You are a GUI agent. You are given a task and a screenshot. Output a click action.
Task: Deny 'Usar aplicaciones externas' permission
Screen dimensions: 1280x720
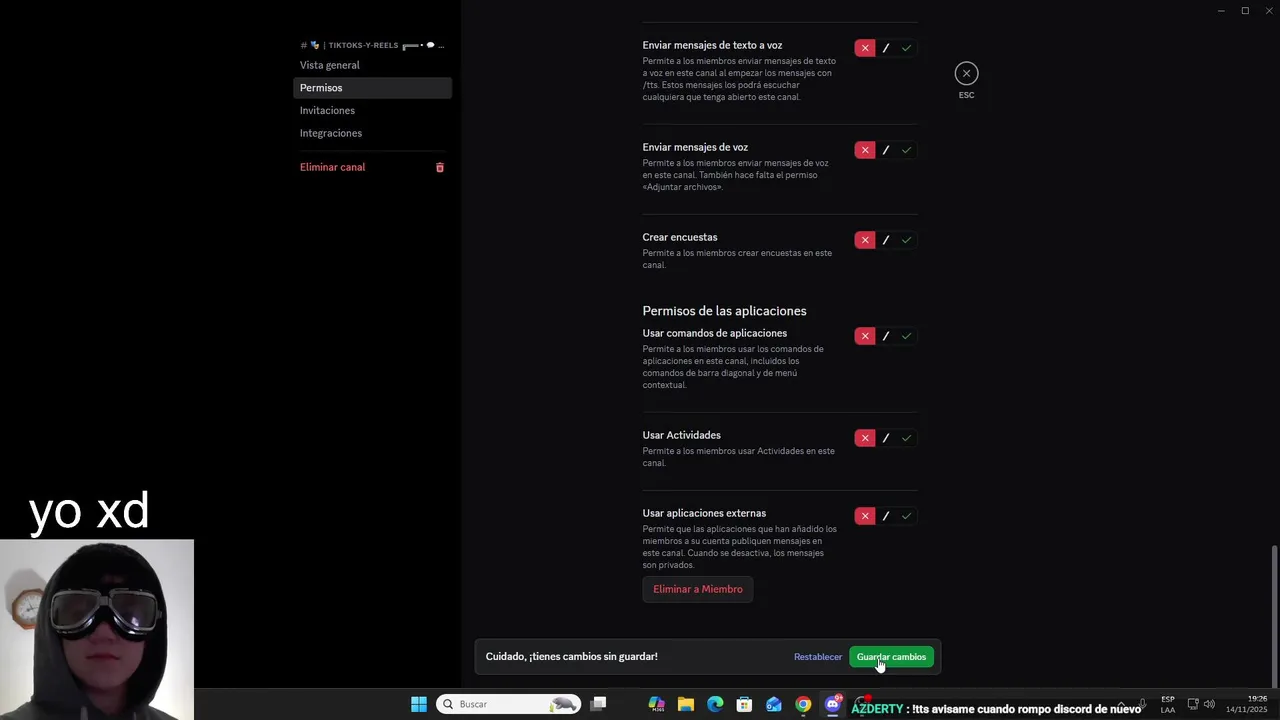click(865, 516)
